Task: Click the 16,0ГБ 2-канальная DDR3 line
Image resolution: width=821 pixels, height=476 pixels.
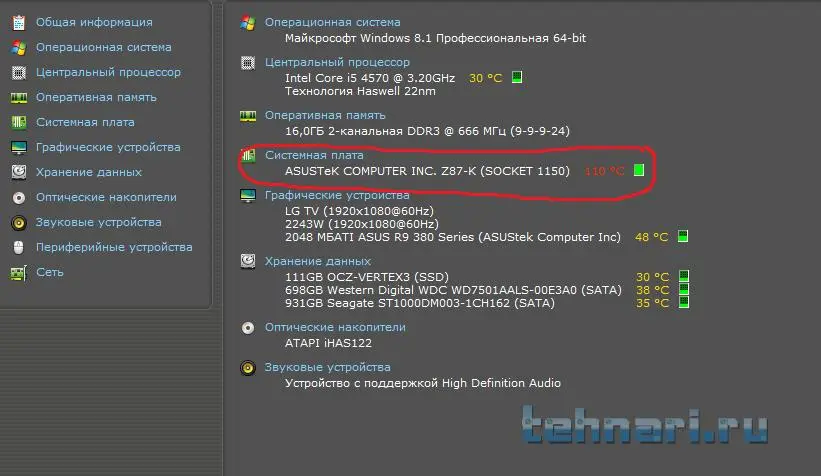Action: pyautogui.click(x=427, y=131)
